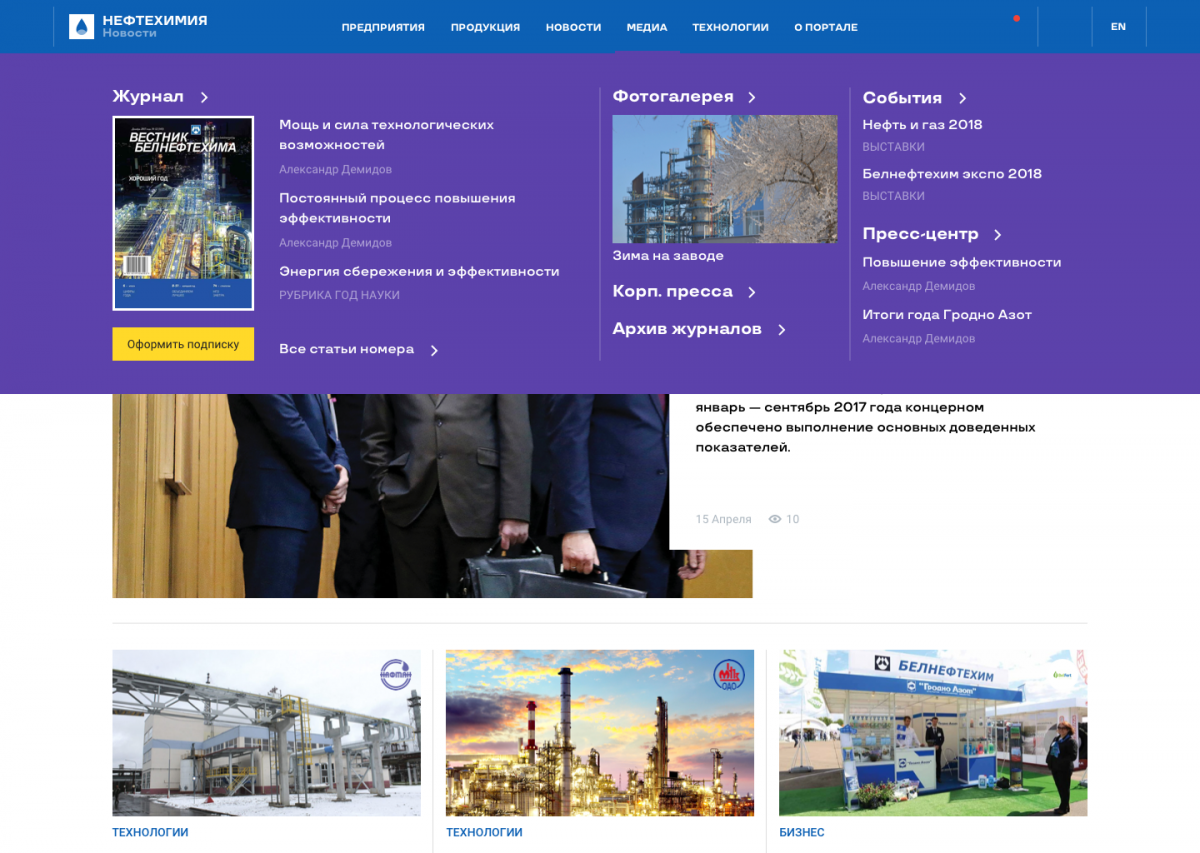Expand the Фотогалерея section arrow
The image size is (1200, 853).
[x=752, y=97]
